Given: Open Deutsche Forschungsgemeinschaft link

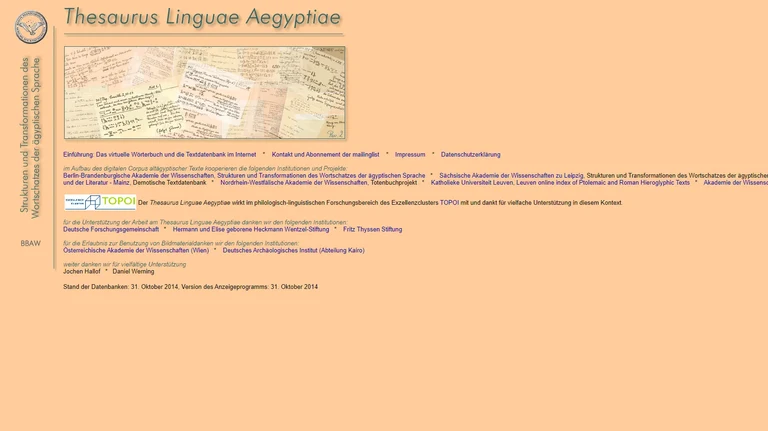Looking at the screenshot, I should pos(111,230).
